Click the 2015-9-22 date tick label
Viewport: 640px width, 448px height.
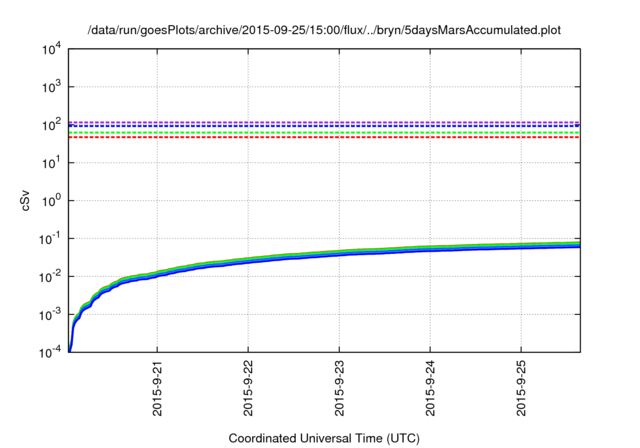click(248, 388)
